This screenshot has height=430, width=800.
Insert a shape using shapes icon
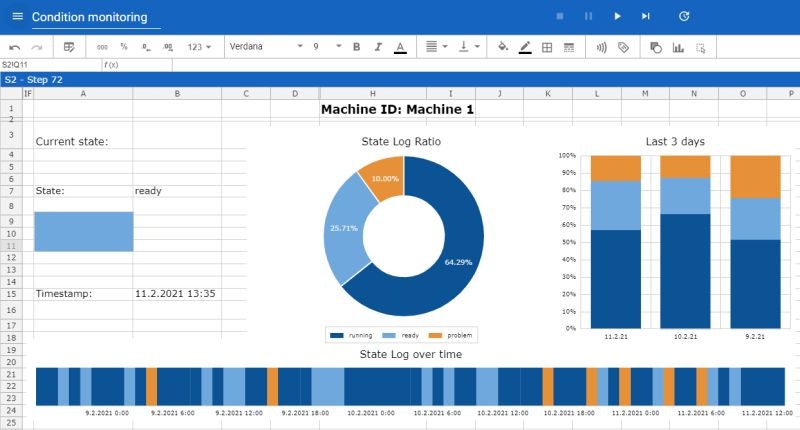(656, 47)
